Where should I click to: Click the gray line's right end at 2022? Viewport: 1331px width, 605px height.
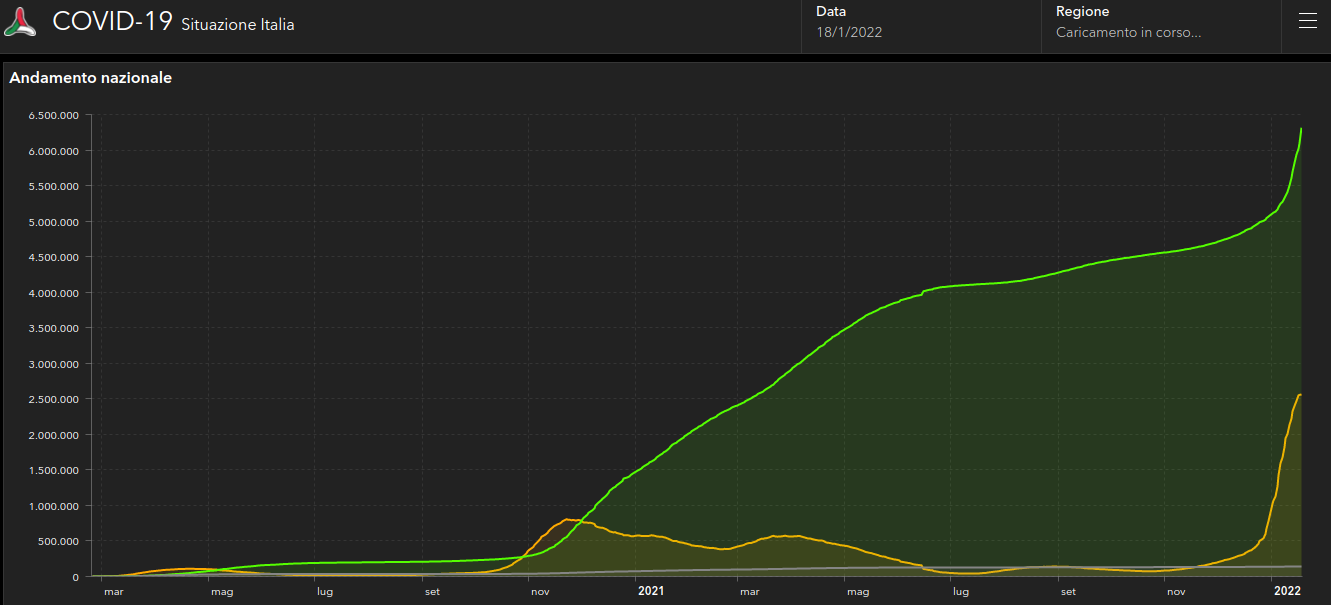tap(1299, 566)
